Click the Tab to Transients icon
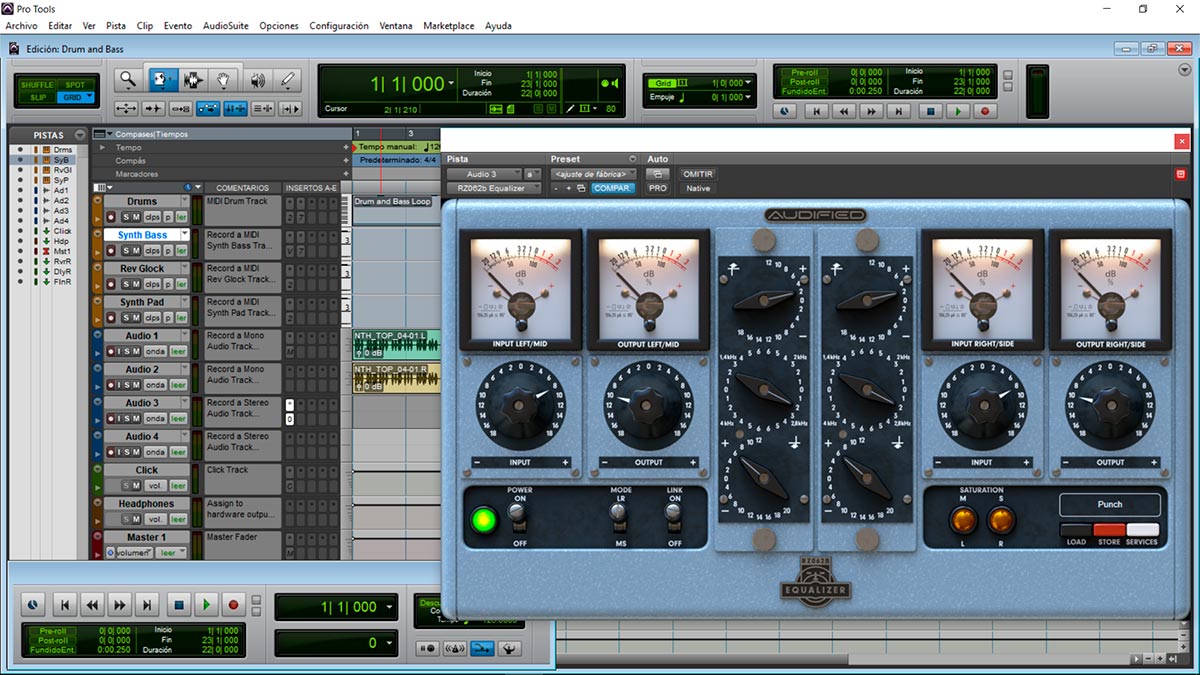Screen dimensions: 1200x675 coord(154,108)
